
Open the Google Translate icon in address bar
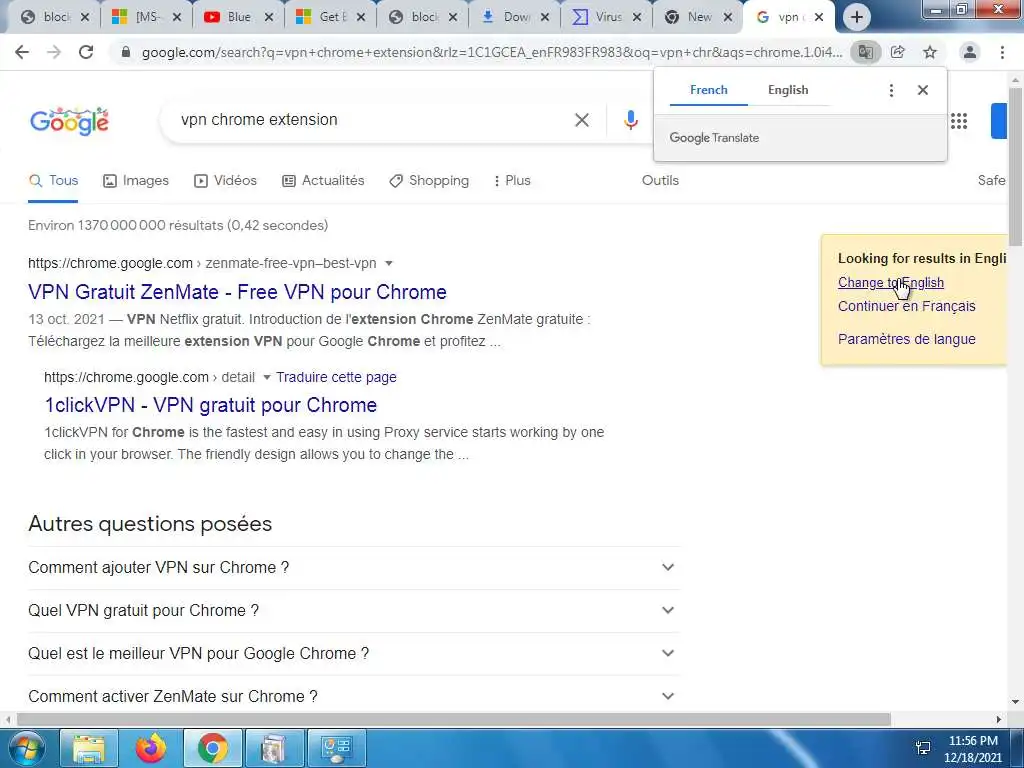tap(865, 52)
